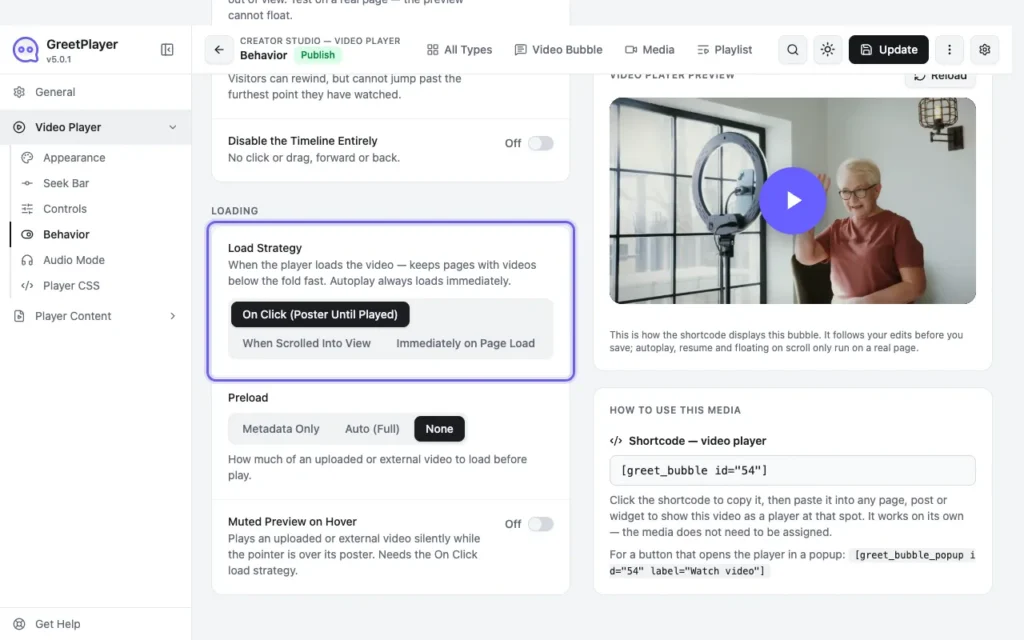Click the v5.0.1 version label
This screenshot has height=640, width=1024.
(59, 59)
